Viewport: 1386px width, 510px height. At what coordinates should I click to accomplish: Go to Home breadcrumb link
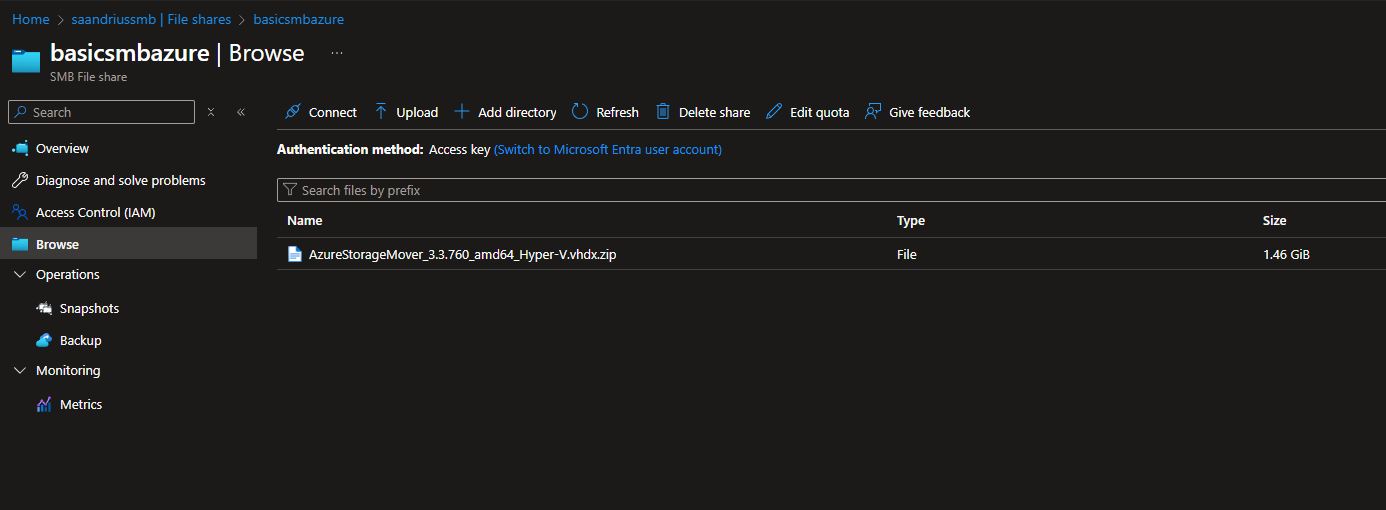tap(31, 19)
